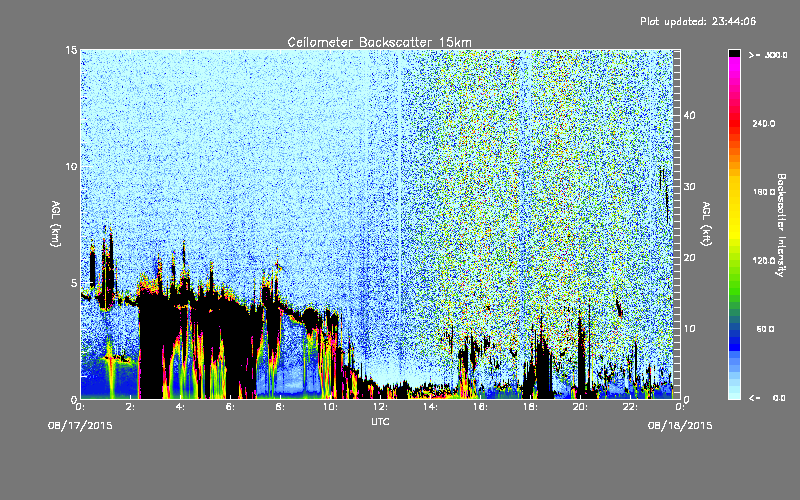
Task: Click the '180.0' colorbar label
Action: click(x=764, y=192)
